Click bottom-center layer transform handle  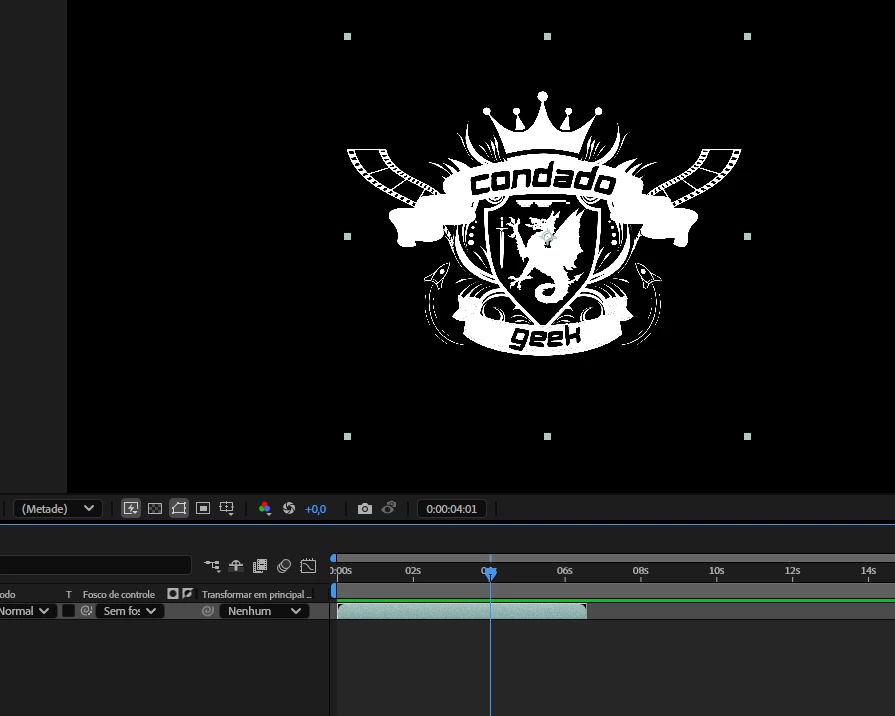point(547,436)
